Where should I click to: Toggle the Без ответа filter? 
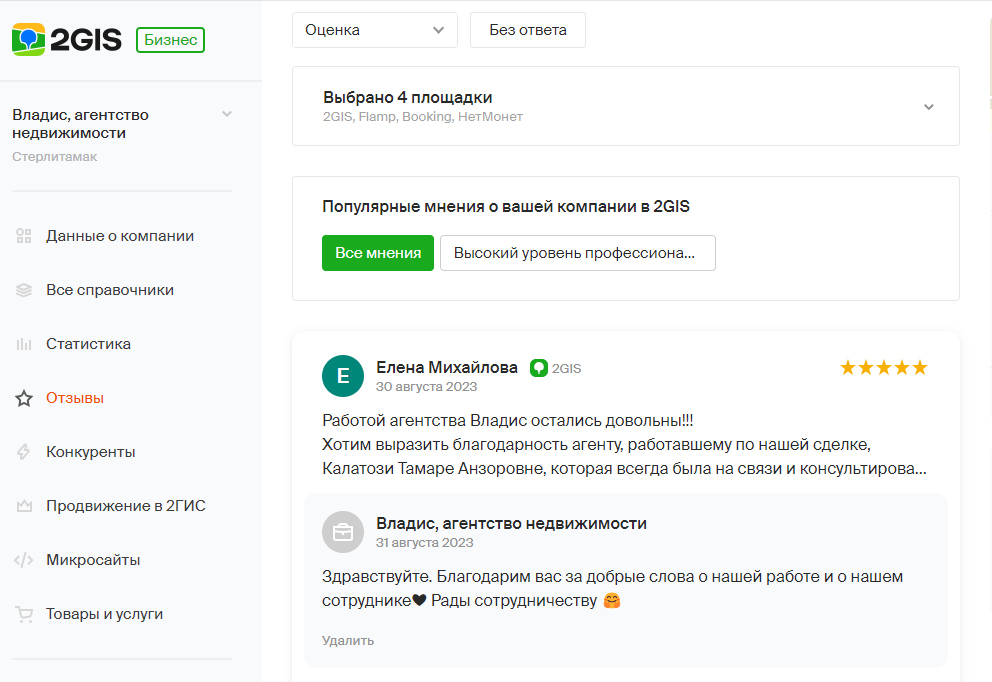click(x=528, y=30)
